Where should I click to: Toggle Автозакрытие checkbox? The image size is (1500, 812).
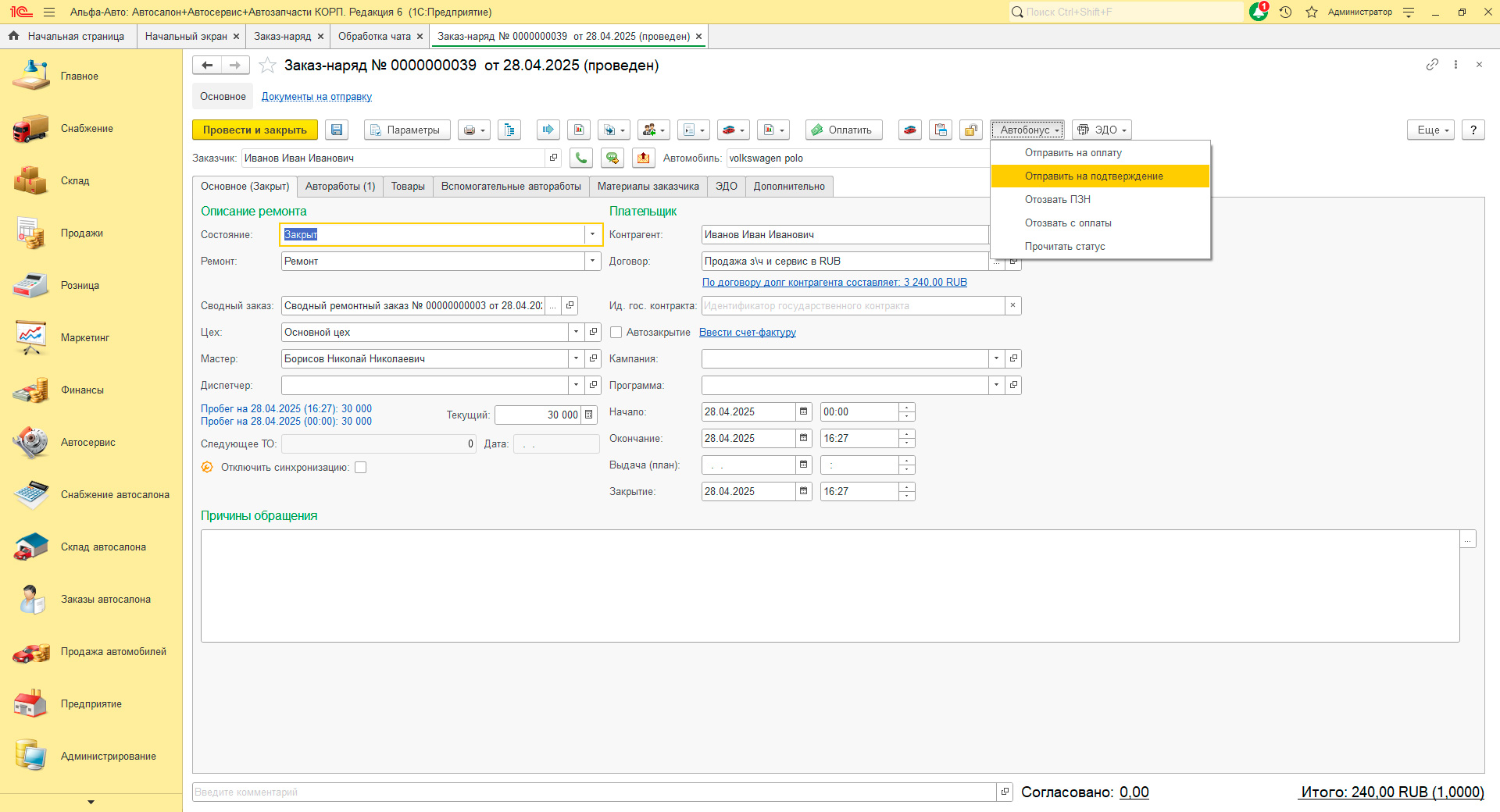(616, 333)
